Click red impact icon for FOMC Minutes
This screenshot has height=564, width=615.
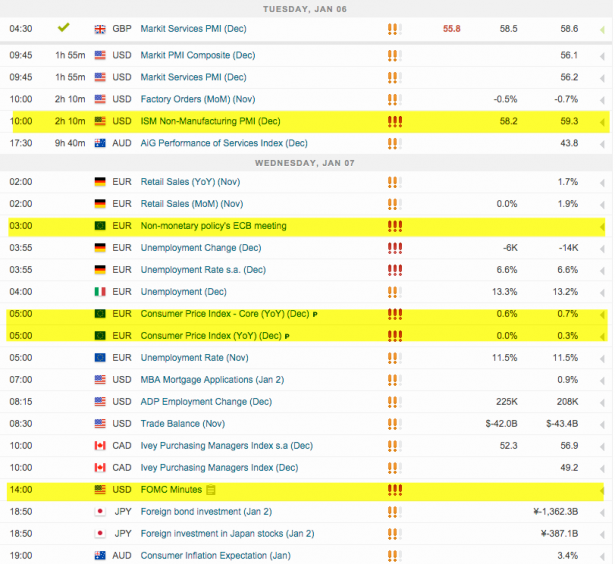(395, 489)
